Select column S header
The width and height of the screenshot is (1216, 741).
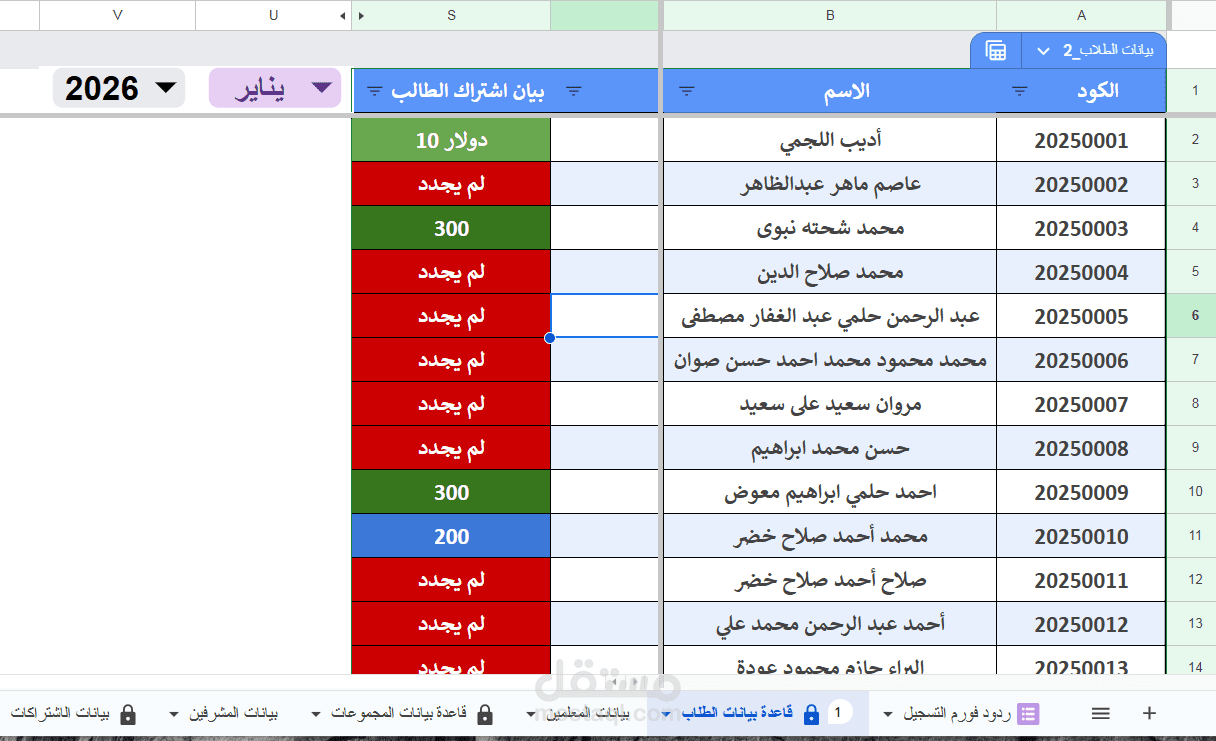coord(451,15)
